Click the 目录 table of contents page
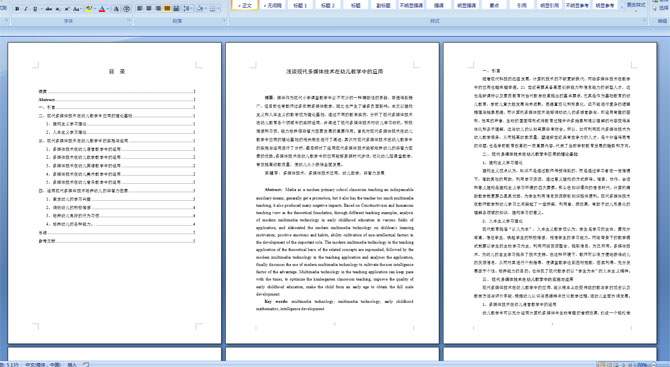The height and width of the screenshot is (367, 670). 115,193
